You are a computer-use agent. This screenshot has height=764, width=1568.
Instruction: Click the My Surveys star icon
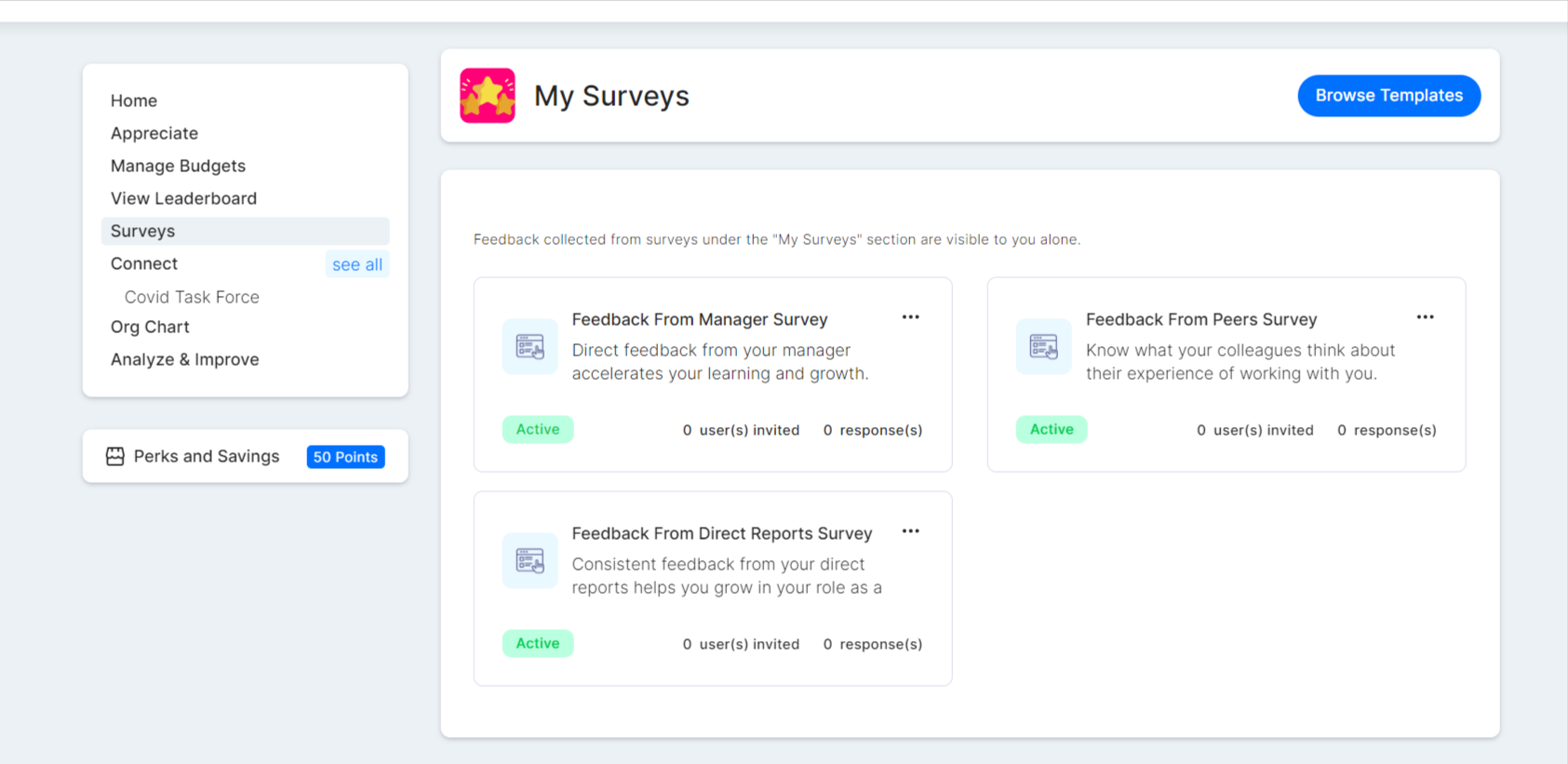point(488,96)
